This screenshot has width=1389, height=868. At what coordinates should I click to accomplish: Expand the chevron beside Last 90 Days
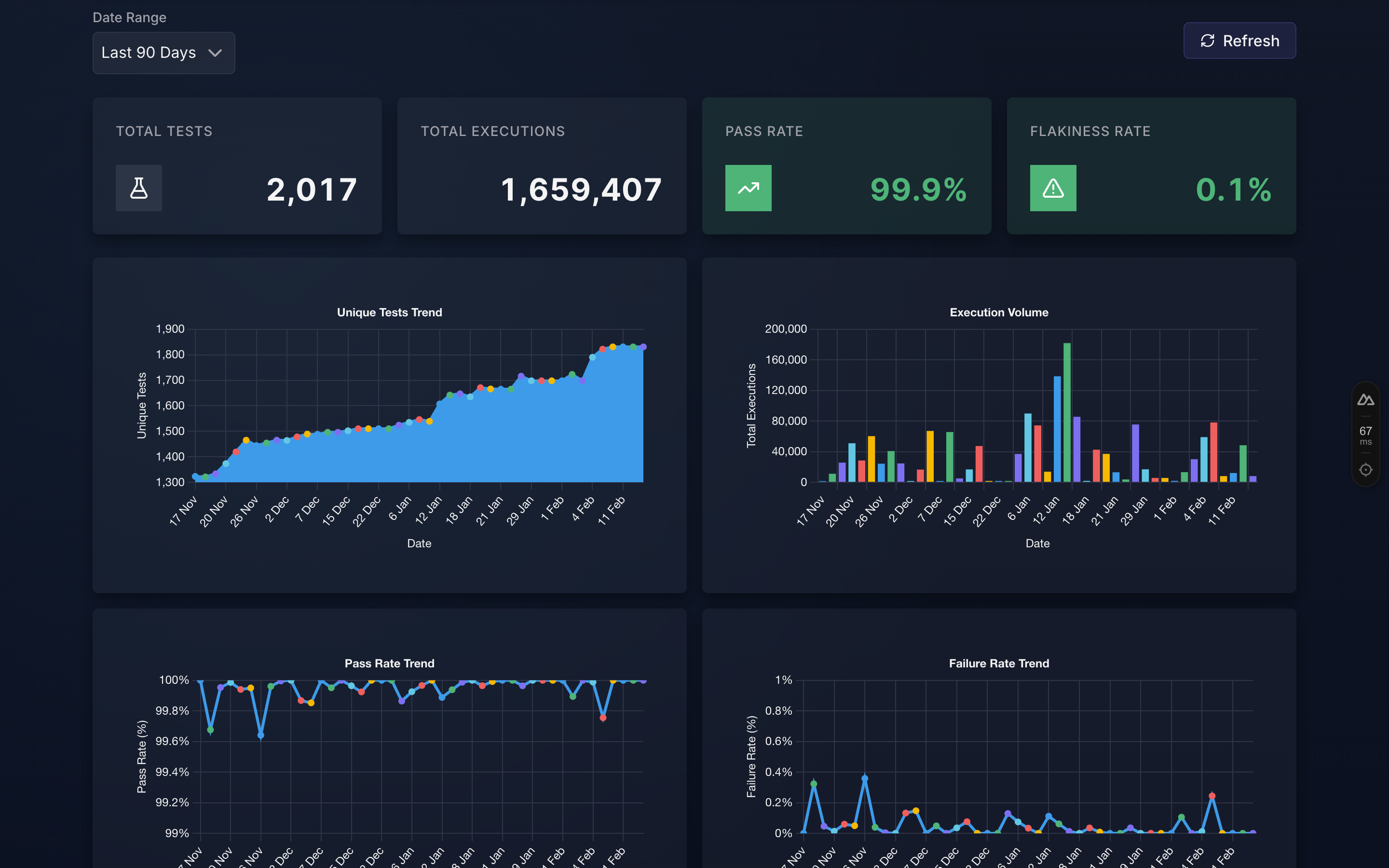tap(216, 52)
